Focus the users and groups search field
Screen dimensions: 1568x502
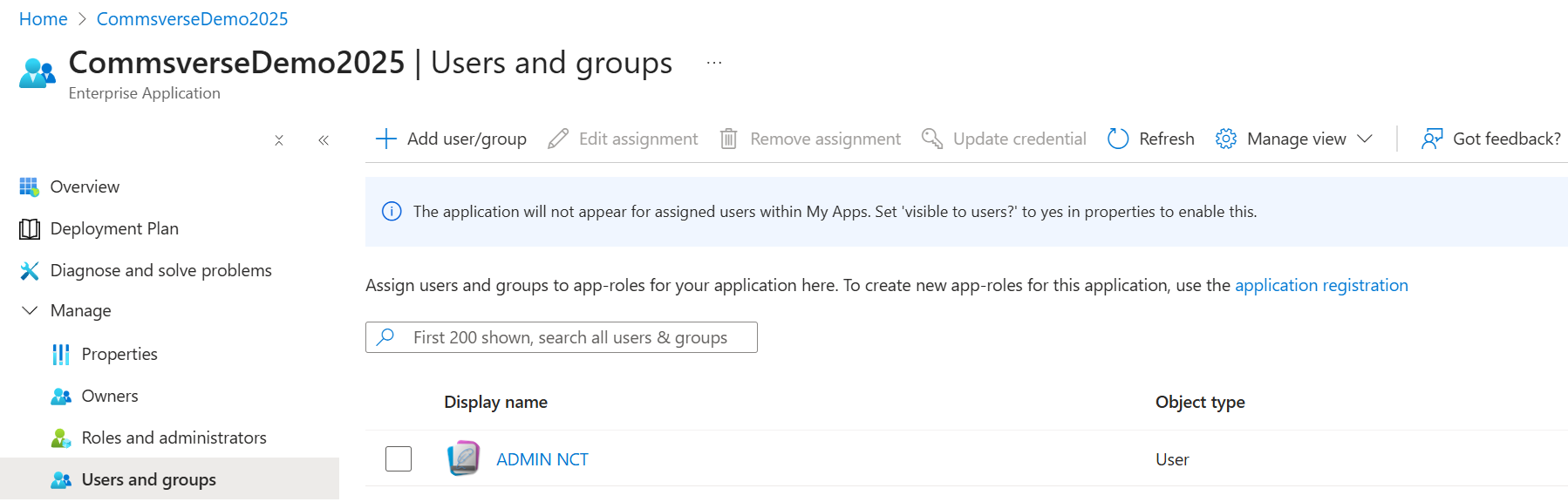[562, 337]
